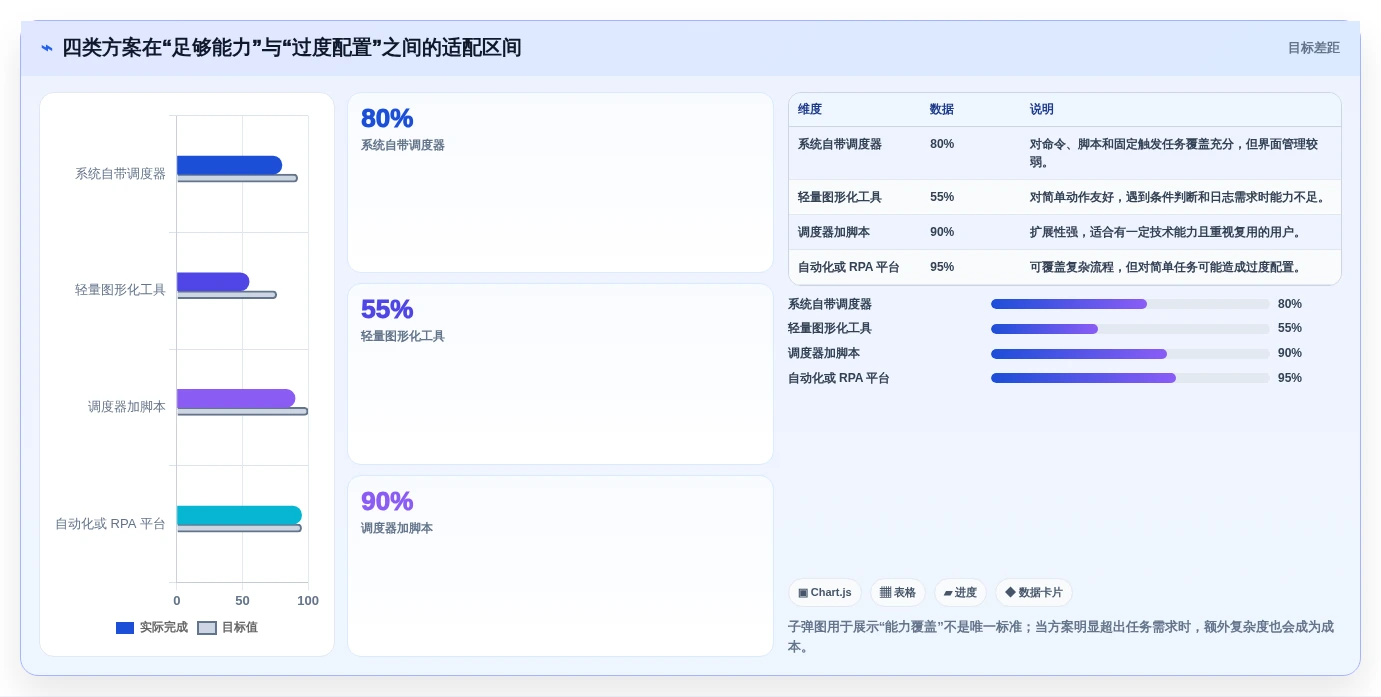Toggle the 目标值 legend swatch
Screen dimensions: 1381x697
(207, 628)
